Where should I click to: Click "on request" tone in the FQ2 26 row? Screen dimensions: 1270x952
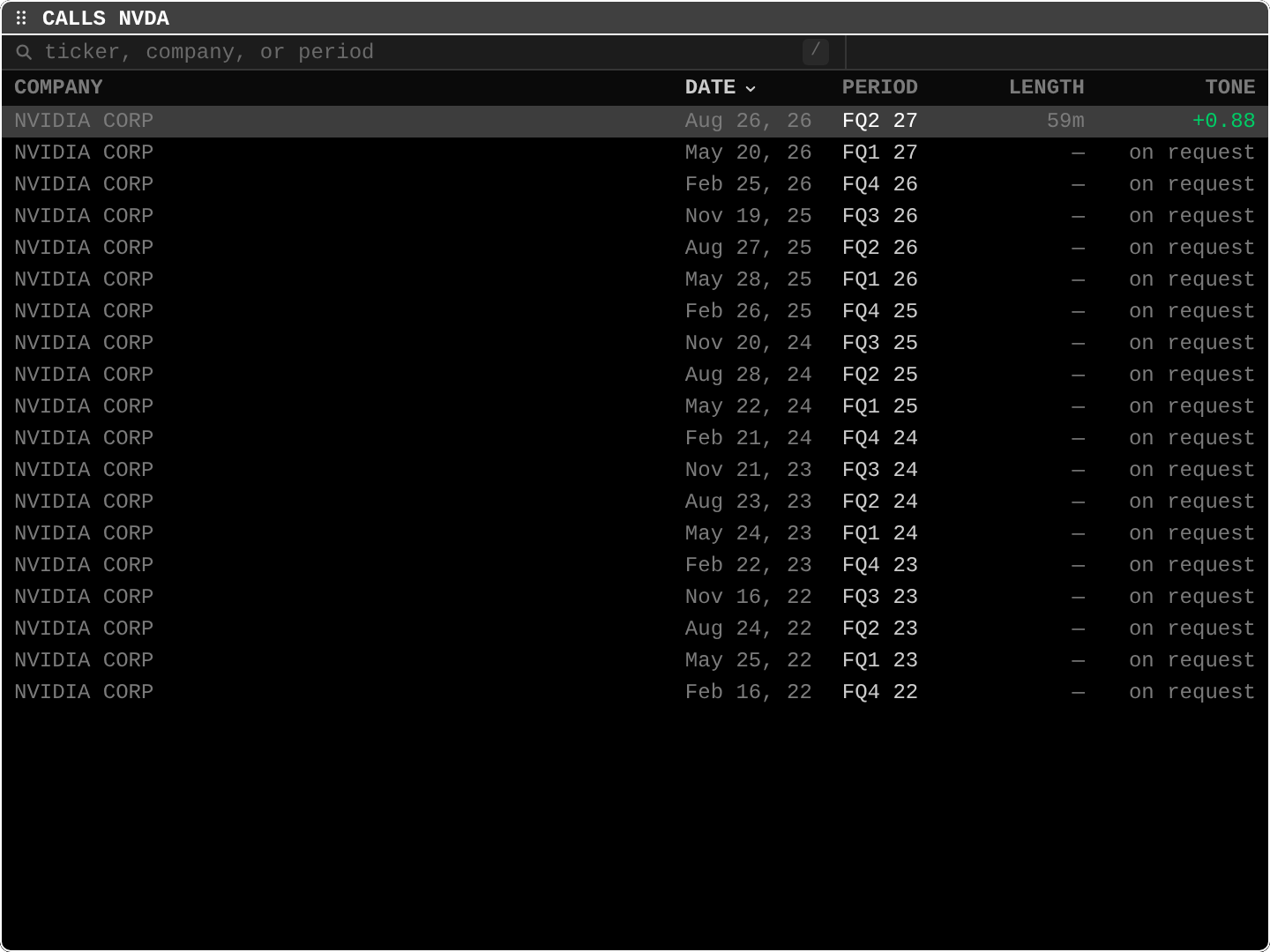(1192, 248)
